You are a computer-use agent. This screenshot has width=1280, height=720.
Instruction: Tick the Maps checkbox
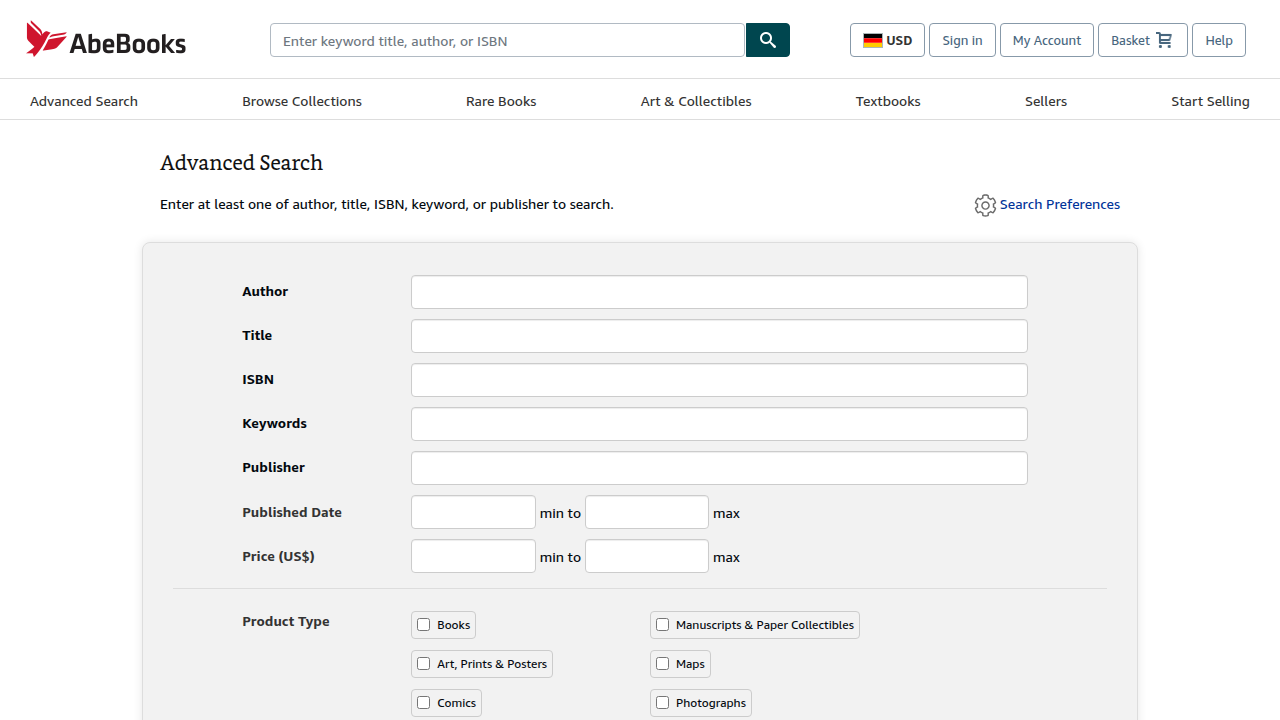[662, 664]
